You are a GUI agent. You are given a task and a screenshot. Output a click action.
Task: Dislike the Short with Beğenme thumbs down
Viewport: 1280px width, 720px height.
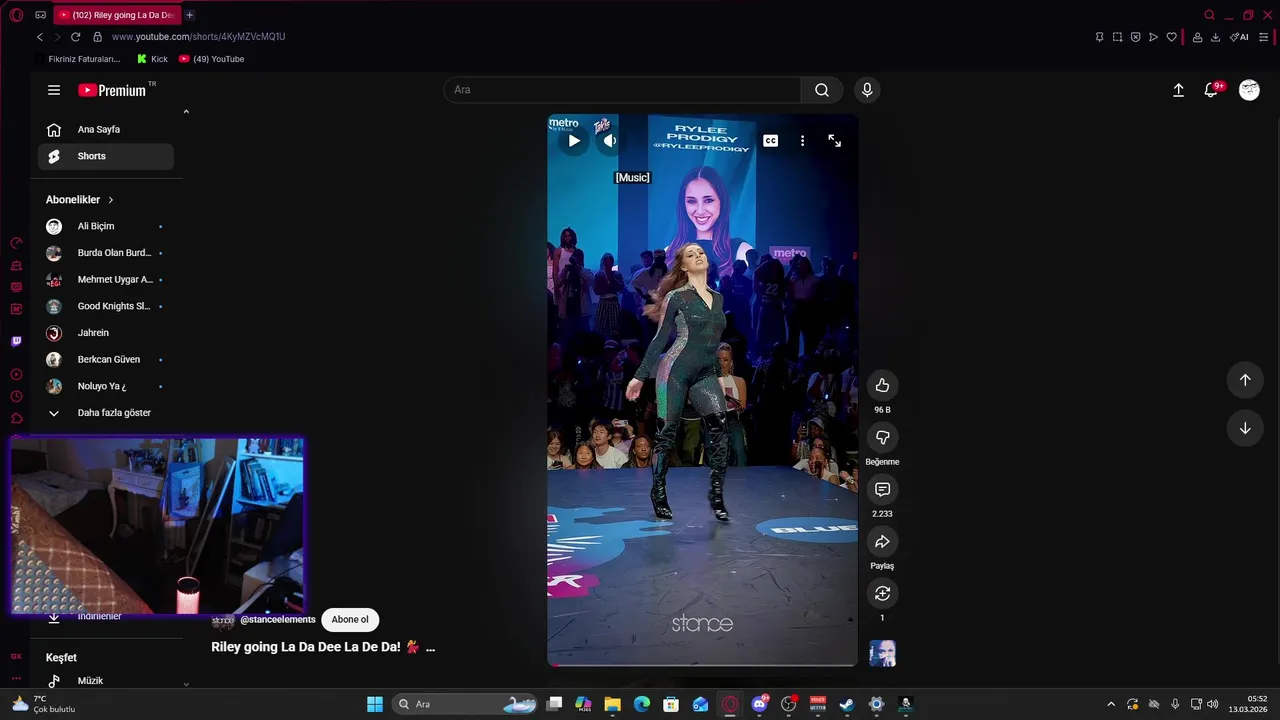click(x=882, y=437)
